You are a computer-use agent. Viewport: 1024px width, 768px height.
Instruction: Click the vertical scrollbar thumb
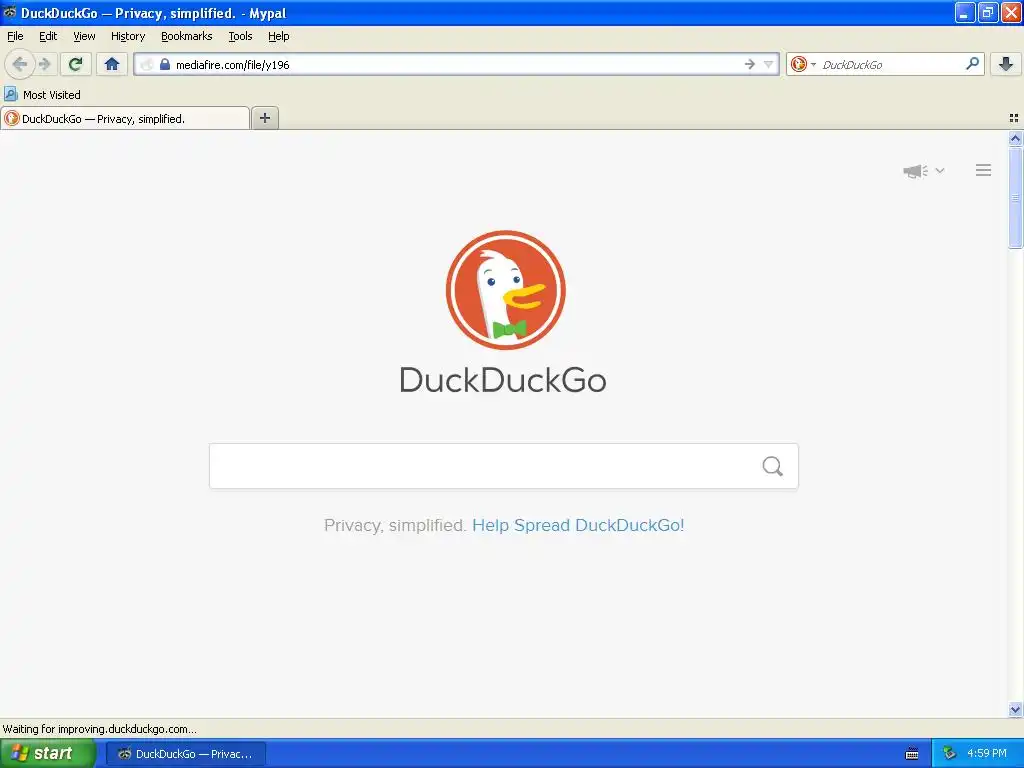point(1015,197)
